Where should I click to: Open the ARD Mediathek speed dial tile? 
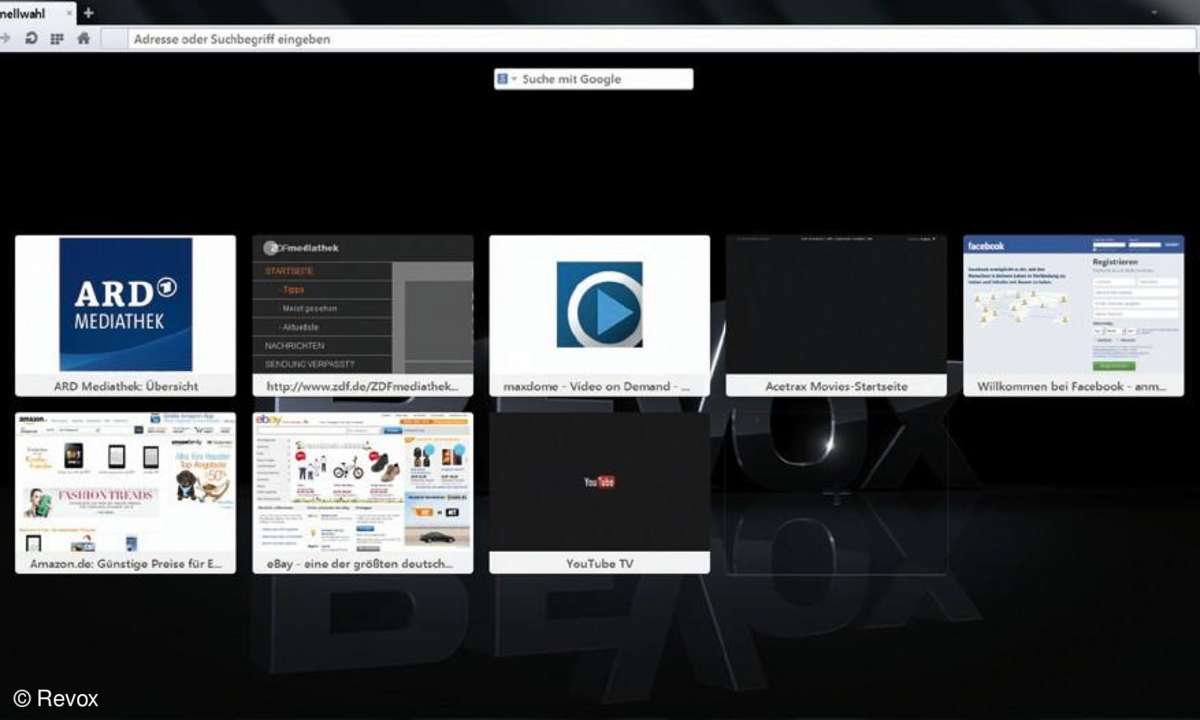[x=126, y=316]
